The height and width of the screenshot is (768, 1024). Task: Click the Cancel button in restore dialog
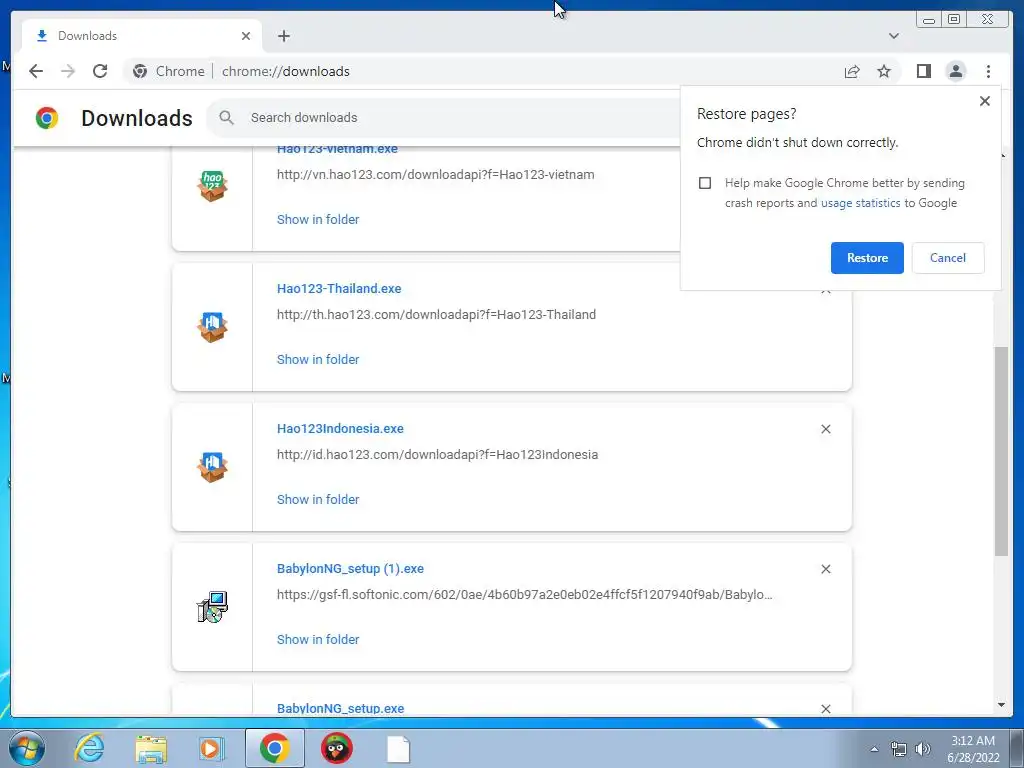[948, 258]
